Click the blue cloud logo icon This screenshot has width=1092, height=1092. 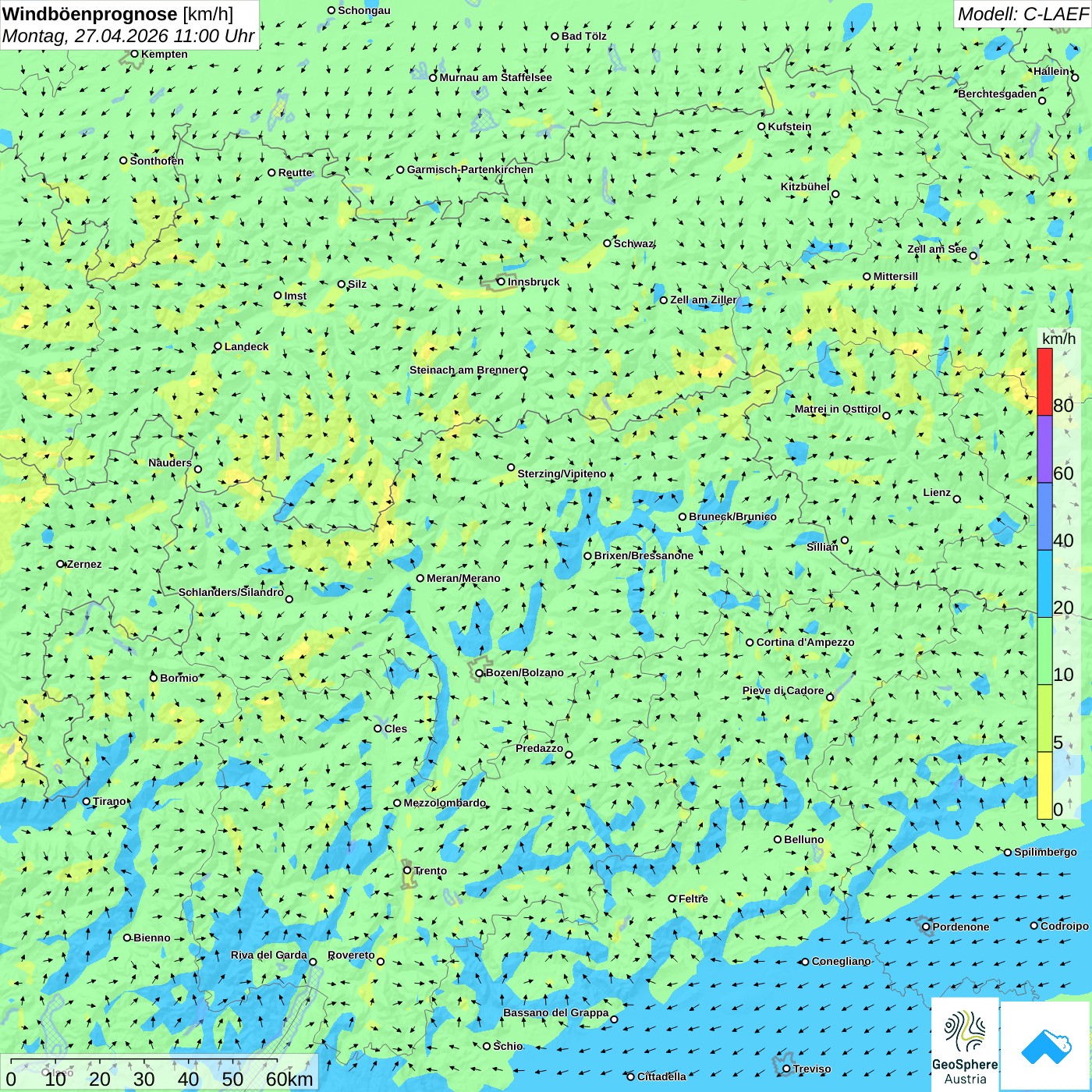(1046, 1046)
